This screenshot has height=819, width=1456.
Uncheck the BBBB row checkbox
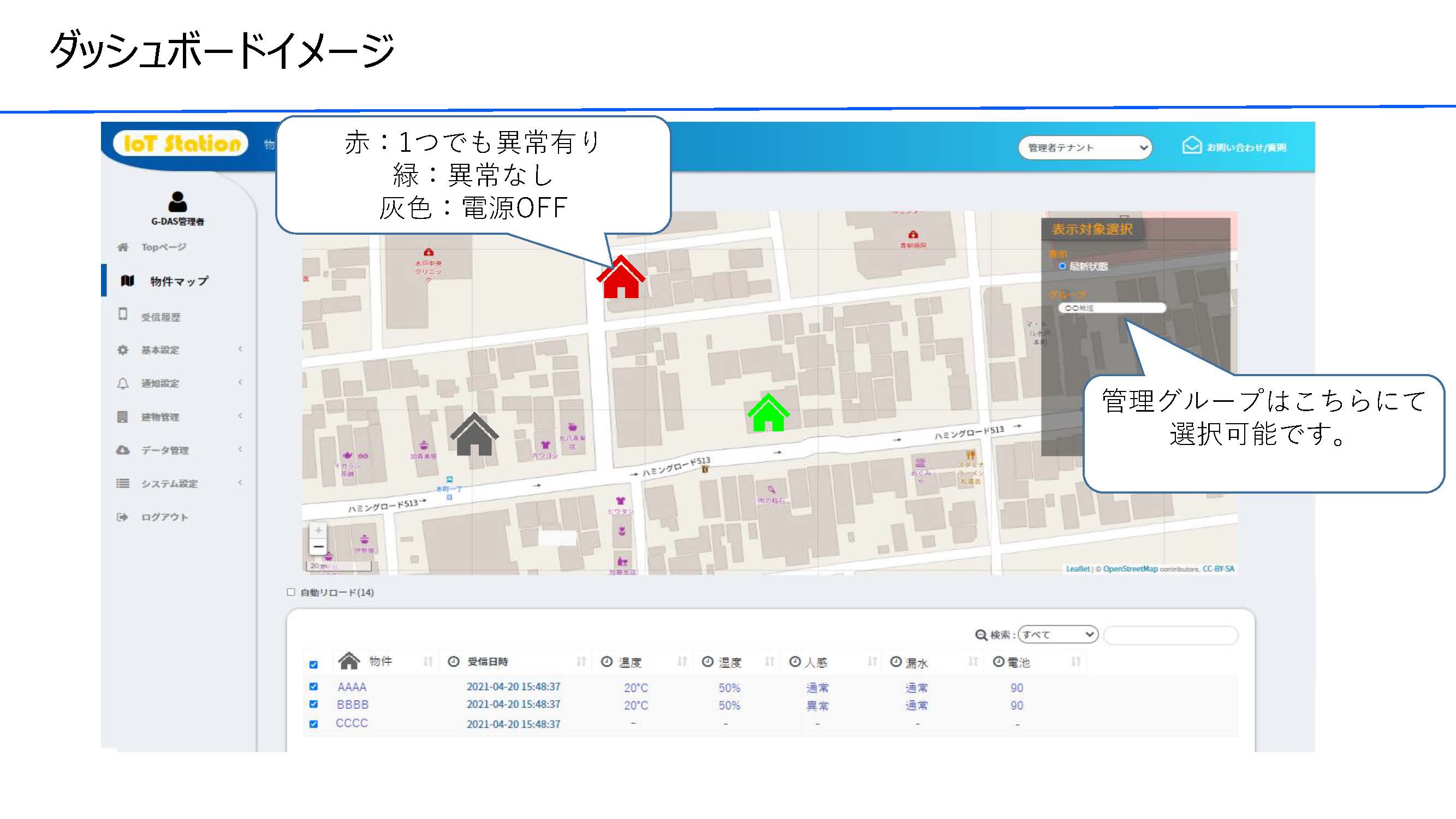click(x=314, y=704)
